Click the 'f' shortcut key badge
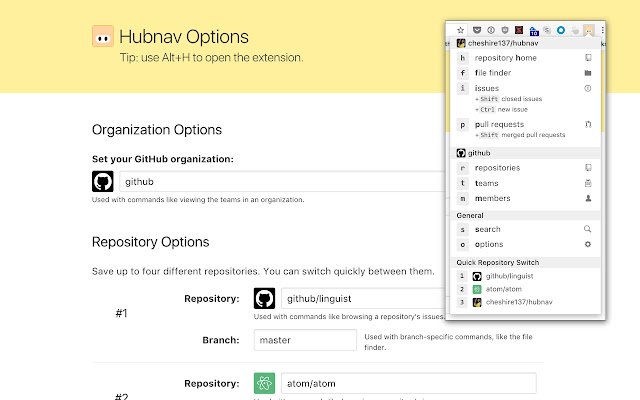 pos(462,73)
